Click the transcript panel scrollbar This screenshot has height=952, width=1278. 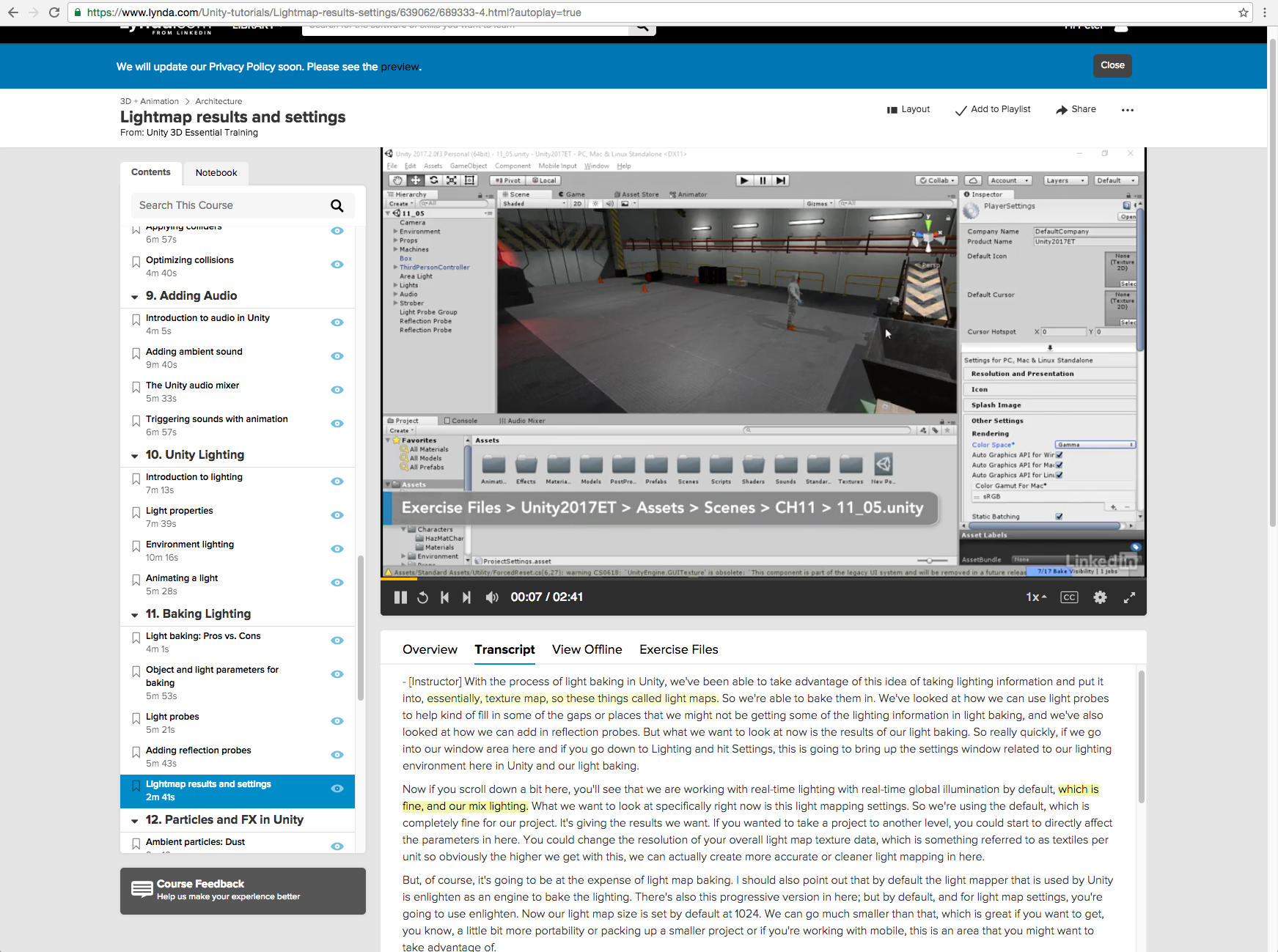tap(1141, 737)
